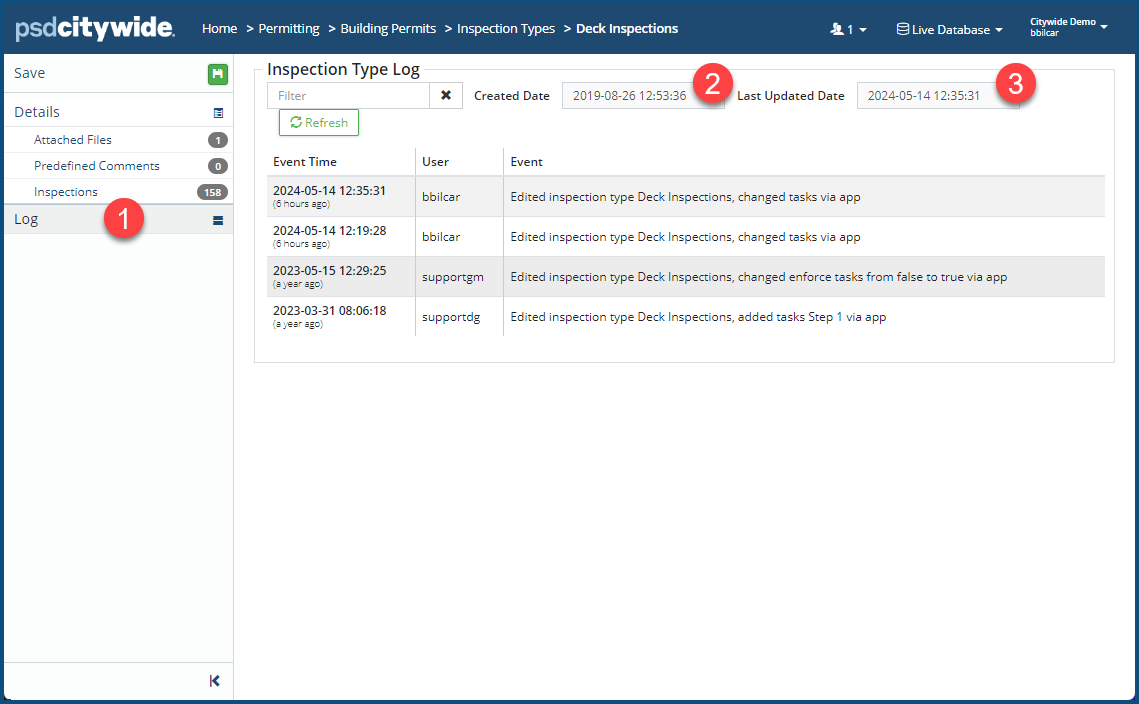Screen dimensions: 1139x704
Task: Click the Home breadcrumb link
Action: coord(219,28)
